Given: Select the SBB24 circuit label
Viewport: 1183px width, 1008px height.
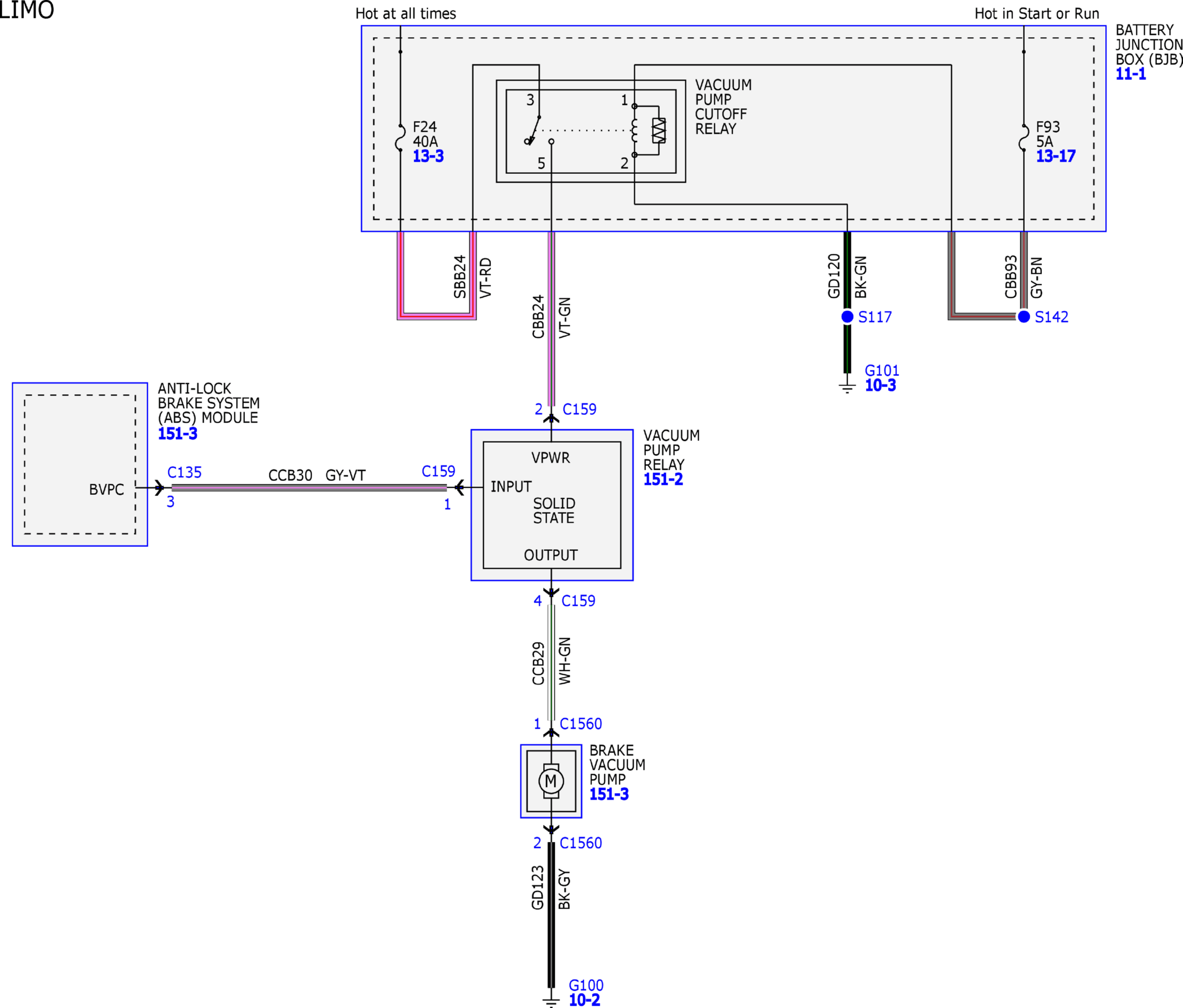Looking at the screenshot, I should pos(460,277).
